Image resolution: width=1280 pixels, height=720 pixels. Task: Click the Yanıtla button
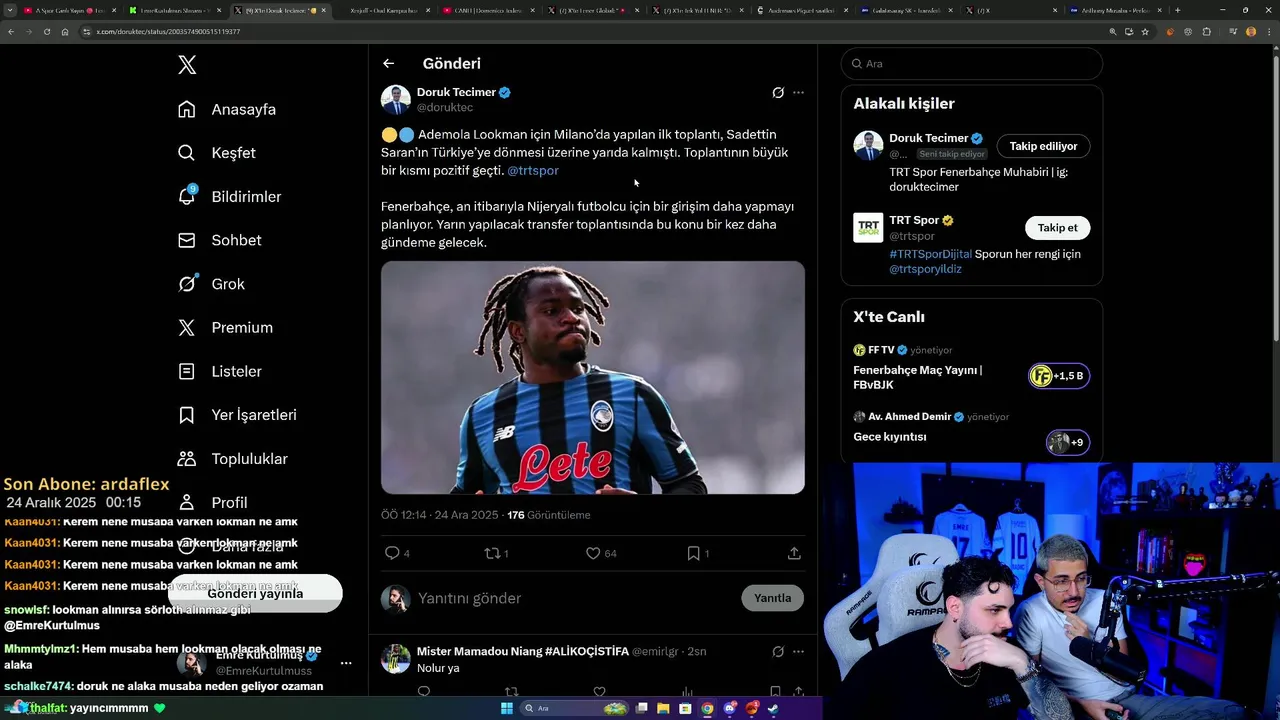[773, 598]
